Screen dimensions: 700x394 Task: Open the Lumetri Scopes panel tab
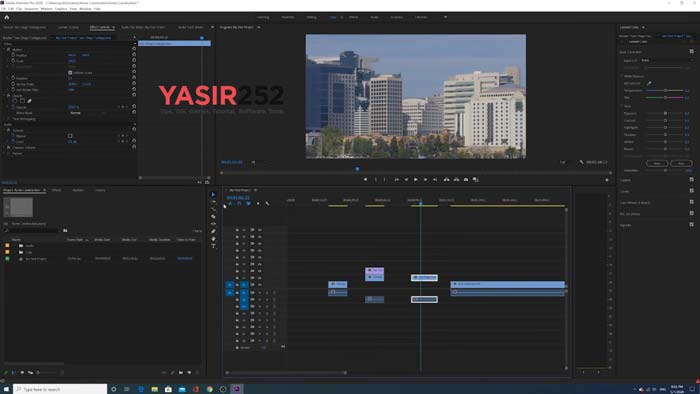[x=68, y=27]
